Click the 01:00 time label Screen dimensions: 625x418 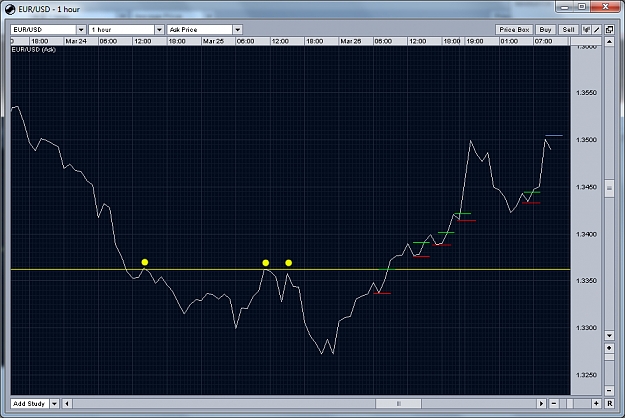tap(509, 41)
